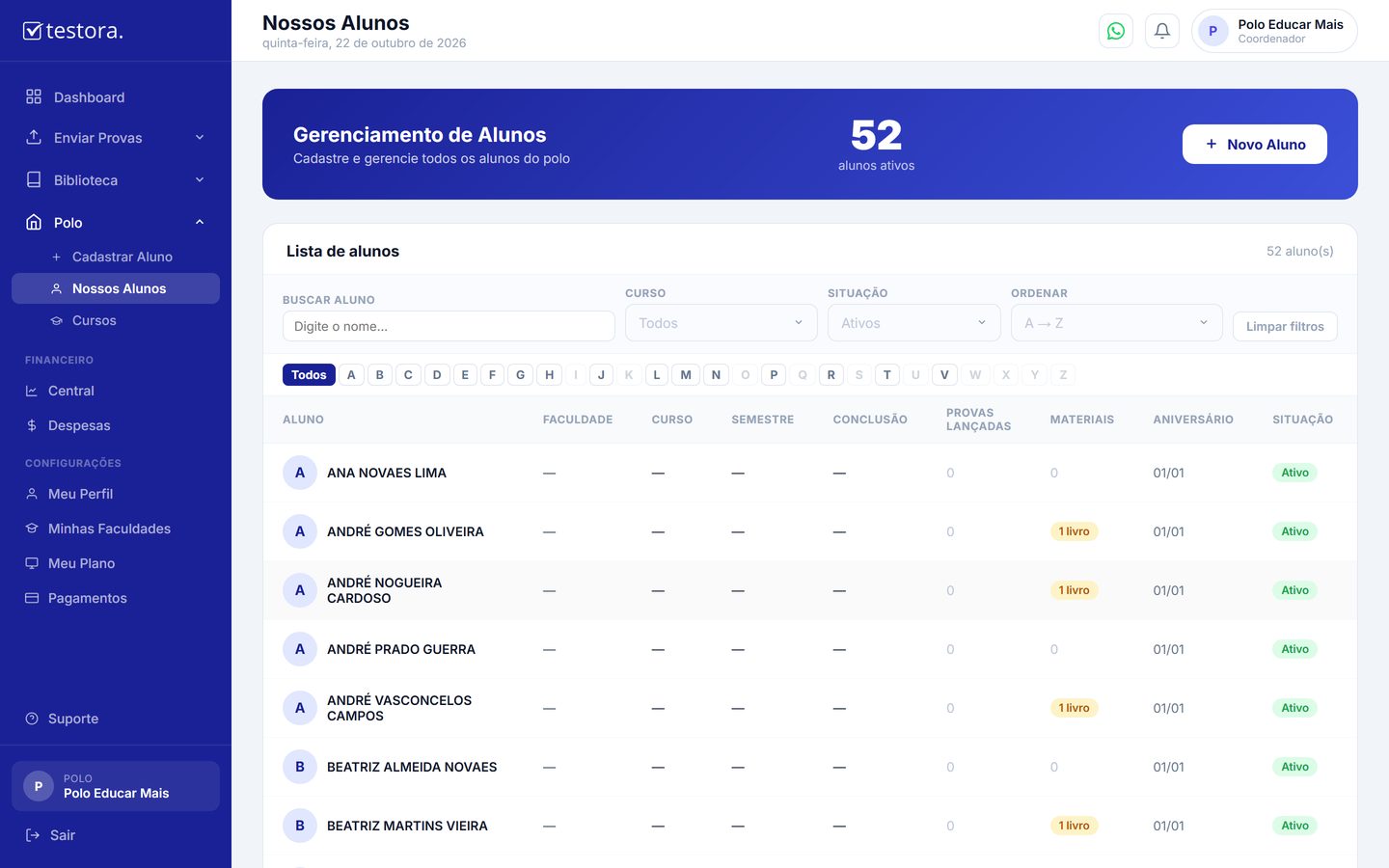
Task: Click the Biblioteca book icon
Action: 34,179
